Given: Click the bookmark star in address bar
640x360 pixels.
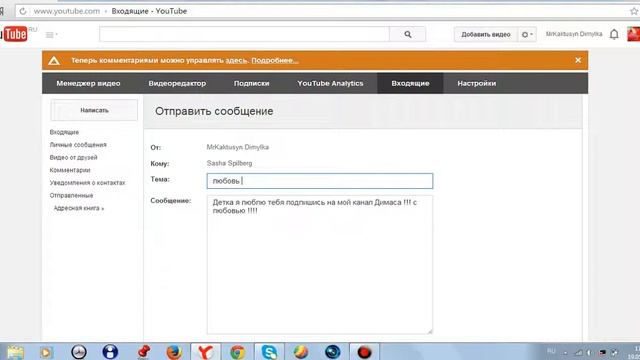Looking at the screenshot, I should click(634, 11).
